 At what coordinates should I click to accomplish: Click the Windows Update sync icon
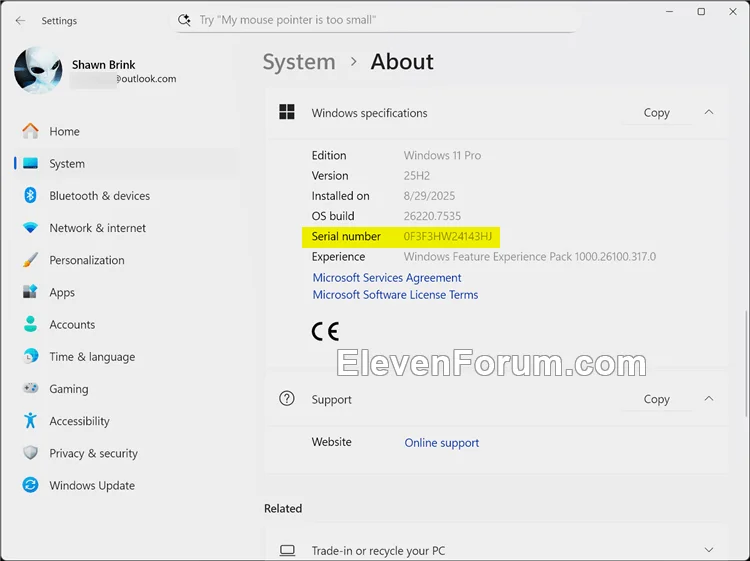pos(30,485)
